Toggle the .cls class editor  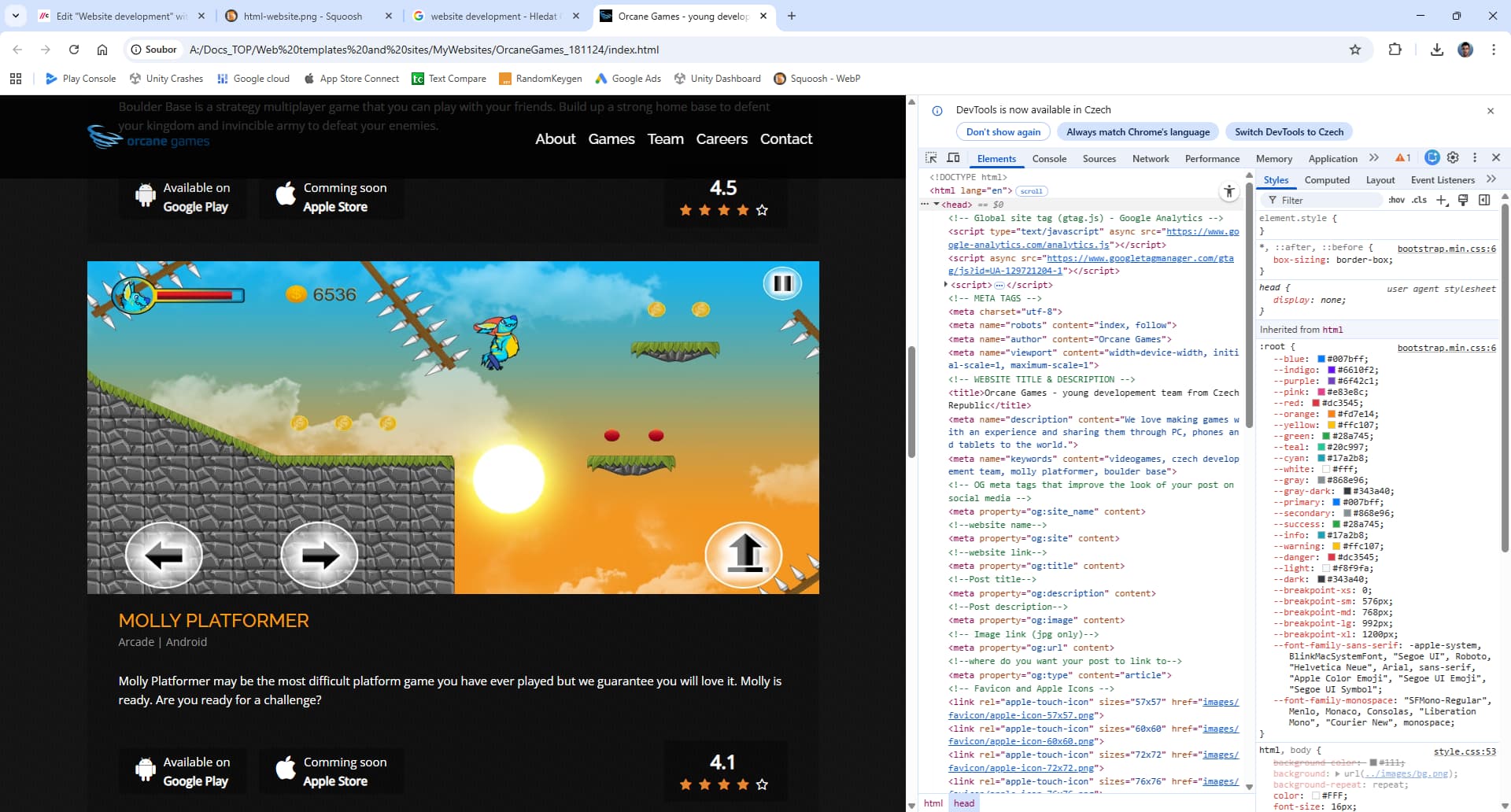1418,200
